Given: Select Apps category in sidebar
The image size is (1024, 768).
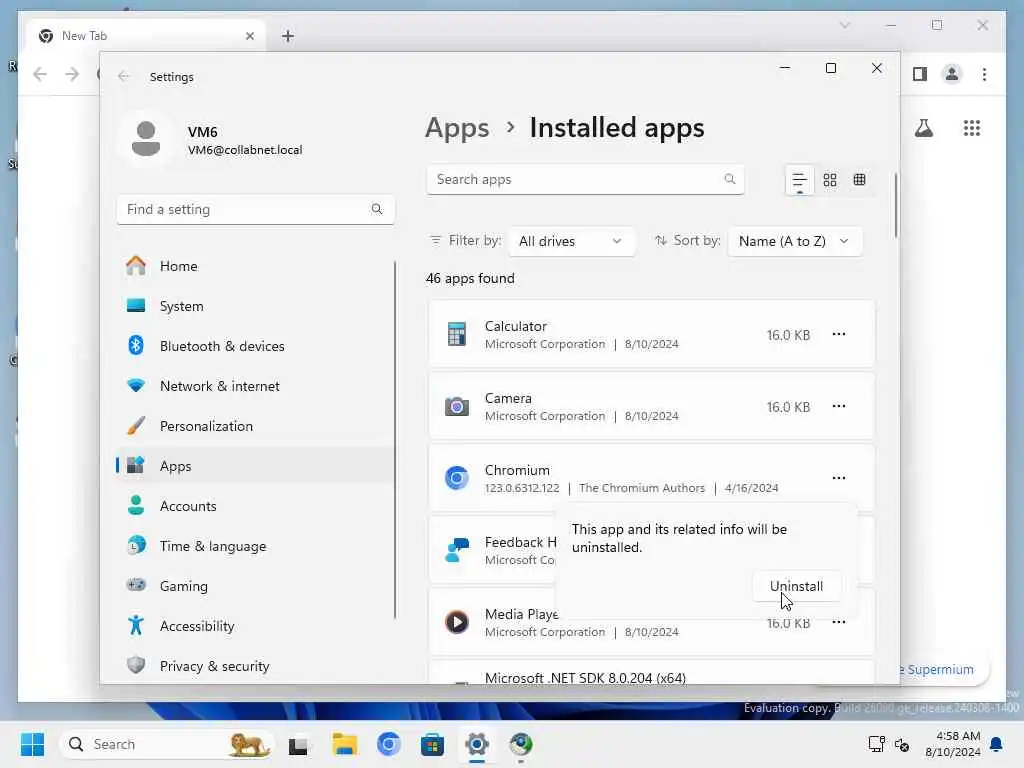Looking at the screenshot, I should 255,466.
